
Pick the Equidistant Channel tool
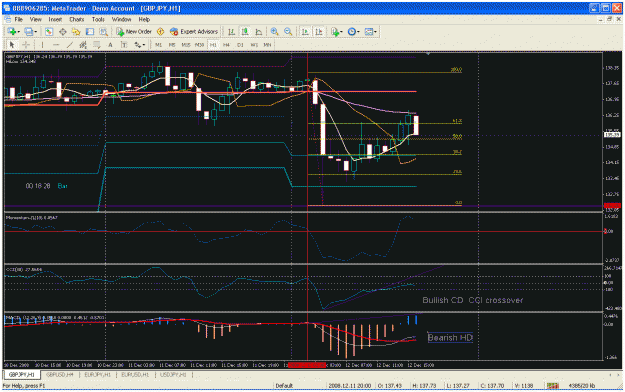[83, 45]
